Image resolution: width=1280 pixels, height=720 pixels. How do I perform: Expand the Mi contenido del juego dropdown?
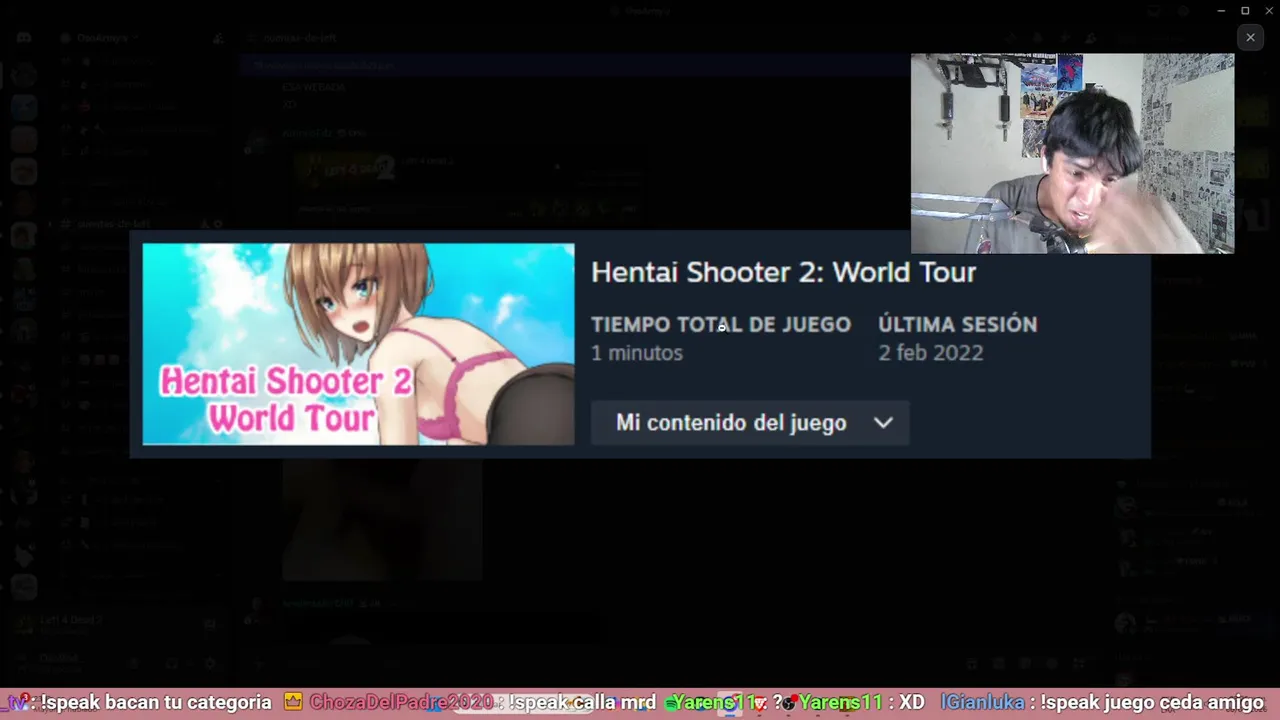coord(750,423)
